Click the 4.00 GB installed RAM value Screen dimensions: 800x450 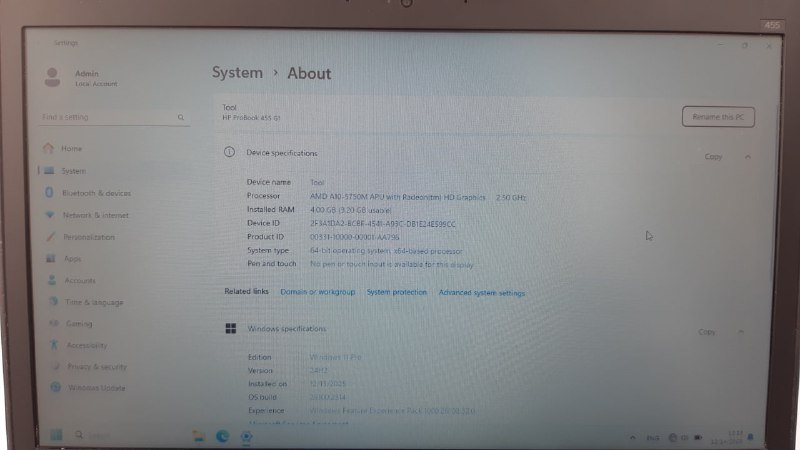click(351, 210)
